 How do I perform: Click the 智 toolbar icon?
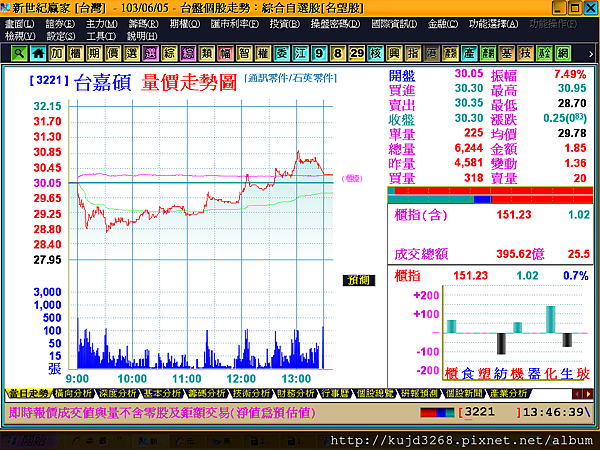(245, 53)
